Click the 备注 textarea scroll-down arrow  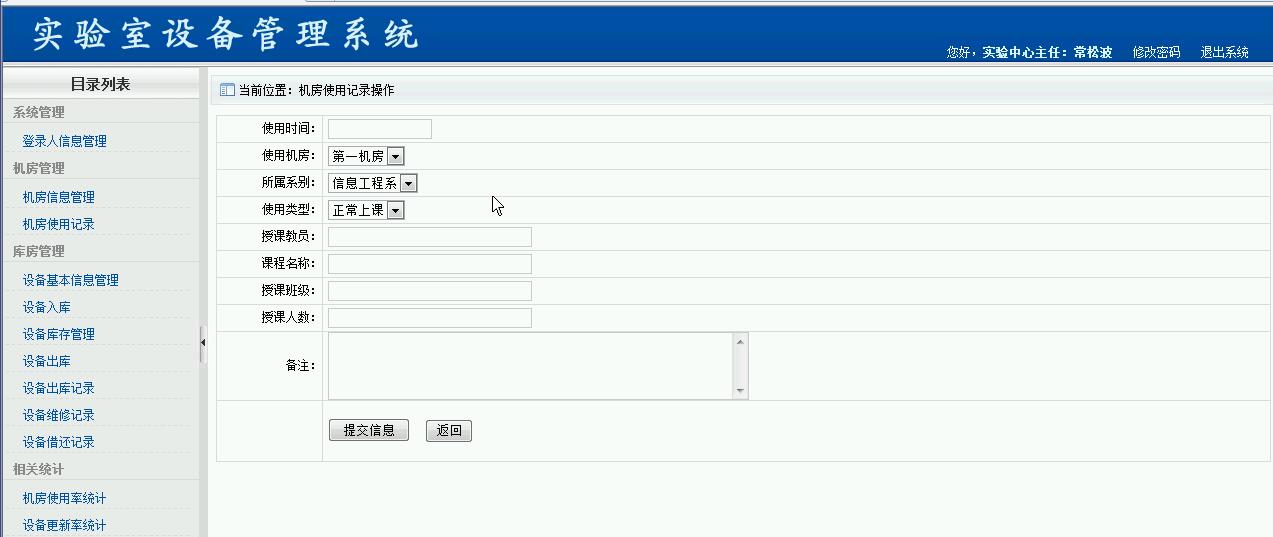pos(740,391)
